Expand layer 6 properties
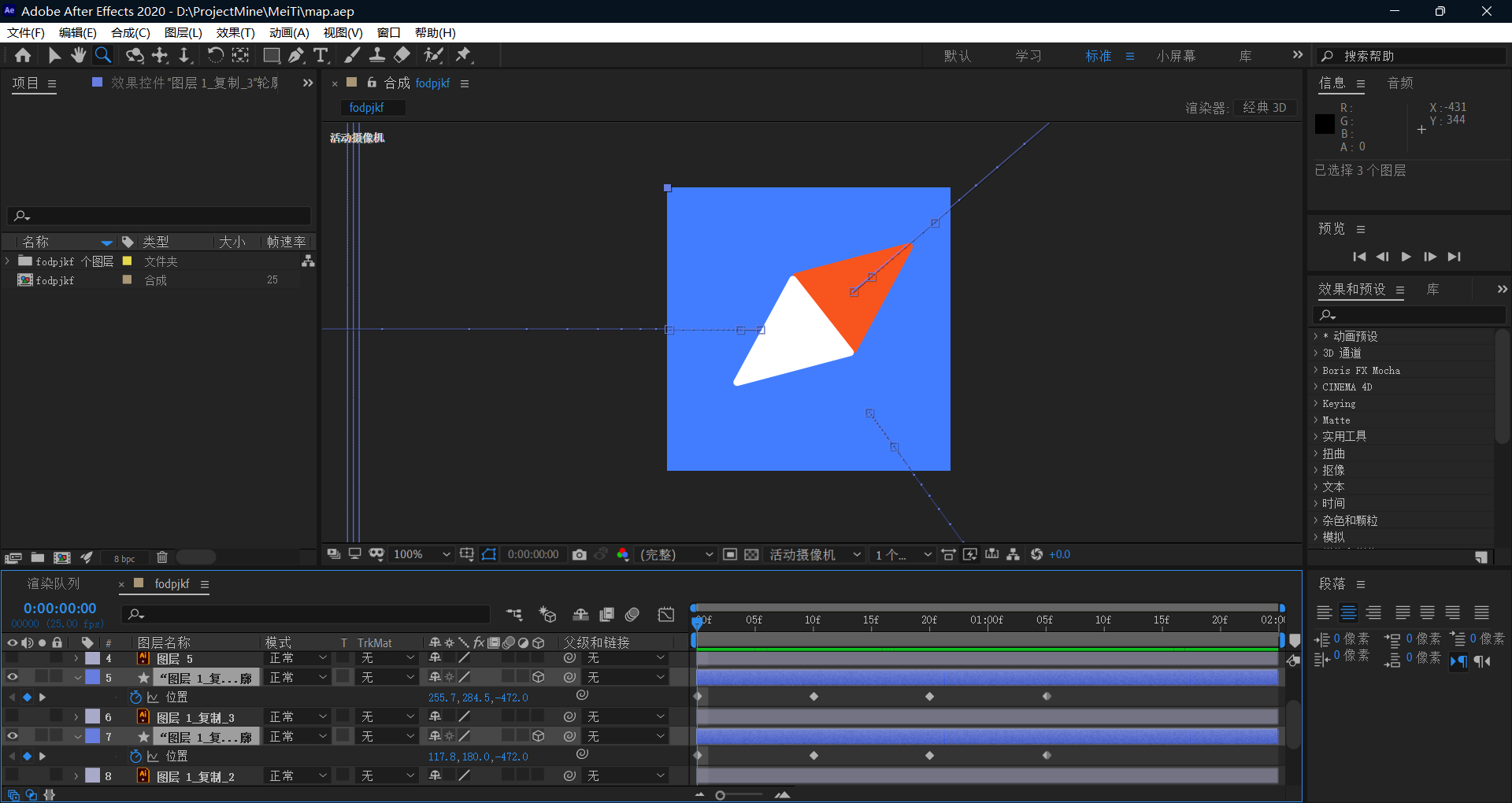Screen dimensions: 1512x803 (x=76, y=717)
